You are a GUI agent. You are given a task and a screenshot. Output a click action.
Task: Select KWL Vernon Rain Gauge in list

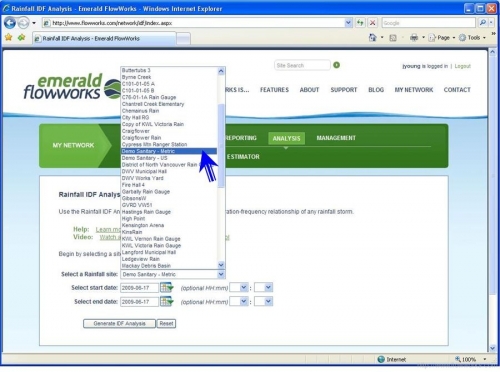pos(169,239)
